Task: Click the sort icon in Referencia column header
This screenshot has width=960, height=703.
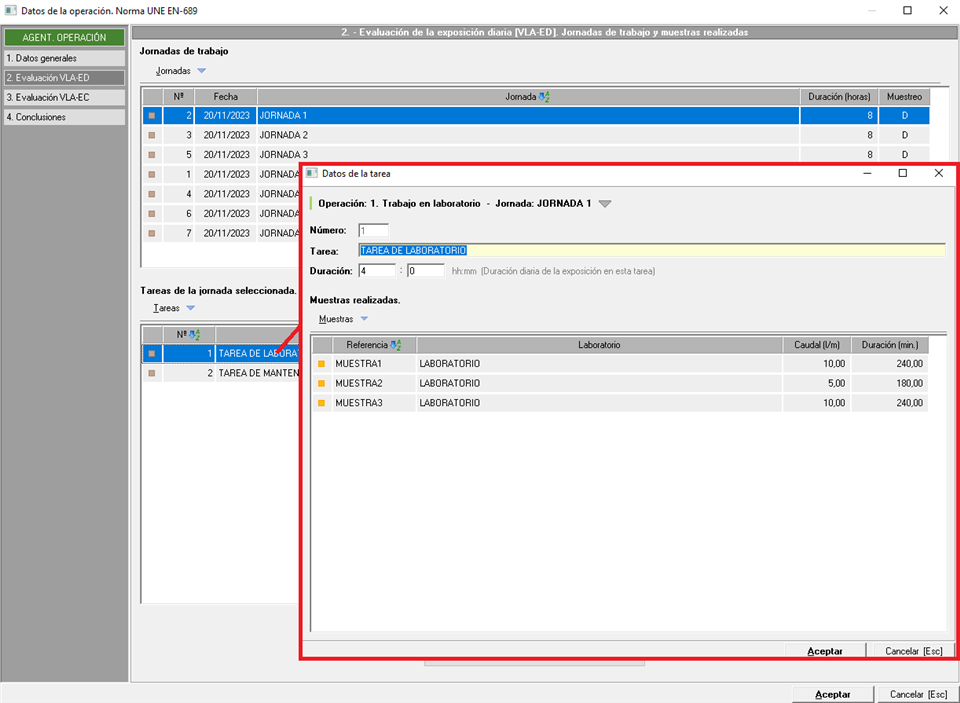Action: click(x=396, y=345)
